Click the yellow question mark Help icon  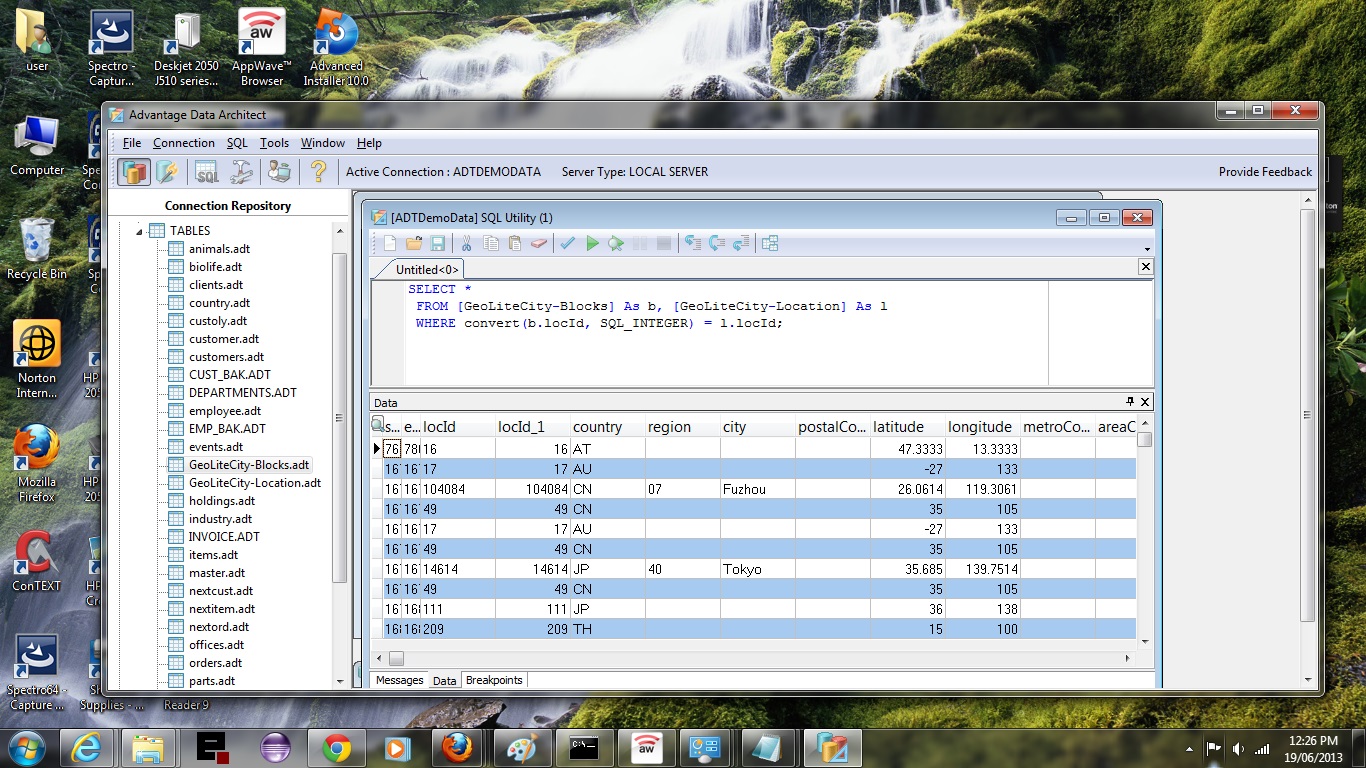(x=318, y=172)
